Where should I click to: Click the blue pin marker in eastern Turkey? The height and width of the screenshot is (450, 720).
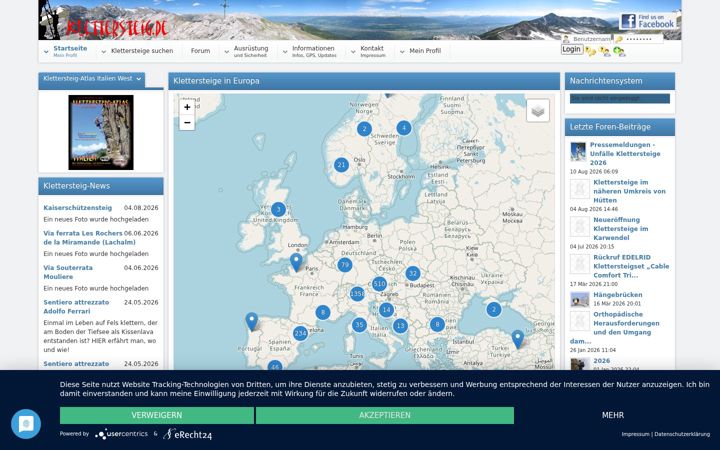pyautogui.click(x=518, y=339)
